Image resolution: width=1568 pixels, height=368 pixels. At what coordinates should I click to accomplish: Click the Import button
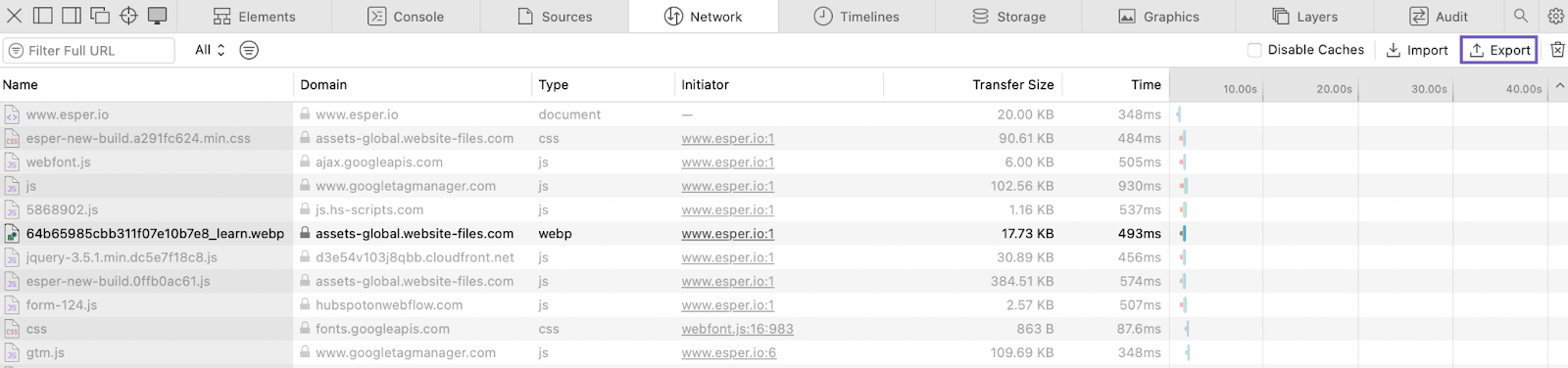1416,50
